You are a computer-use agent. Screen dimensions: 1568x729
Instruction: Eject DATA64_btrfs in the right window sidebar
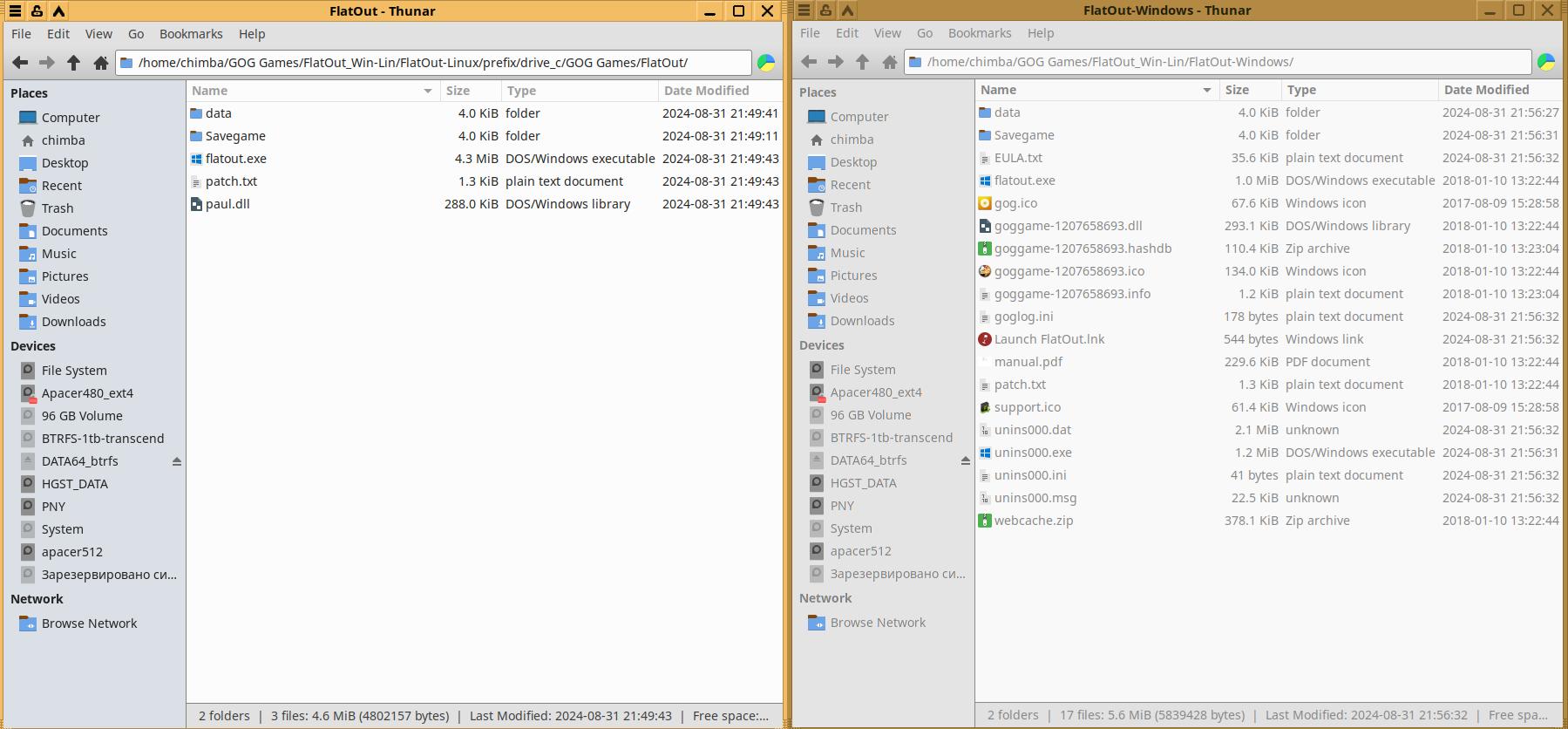click(x=966, y=460)
